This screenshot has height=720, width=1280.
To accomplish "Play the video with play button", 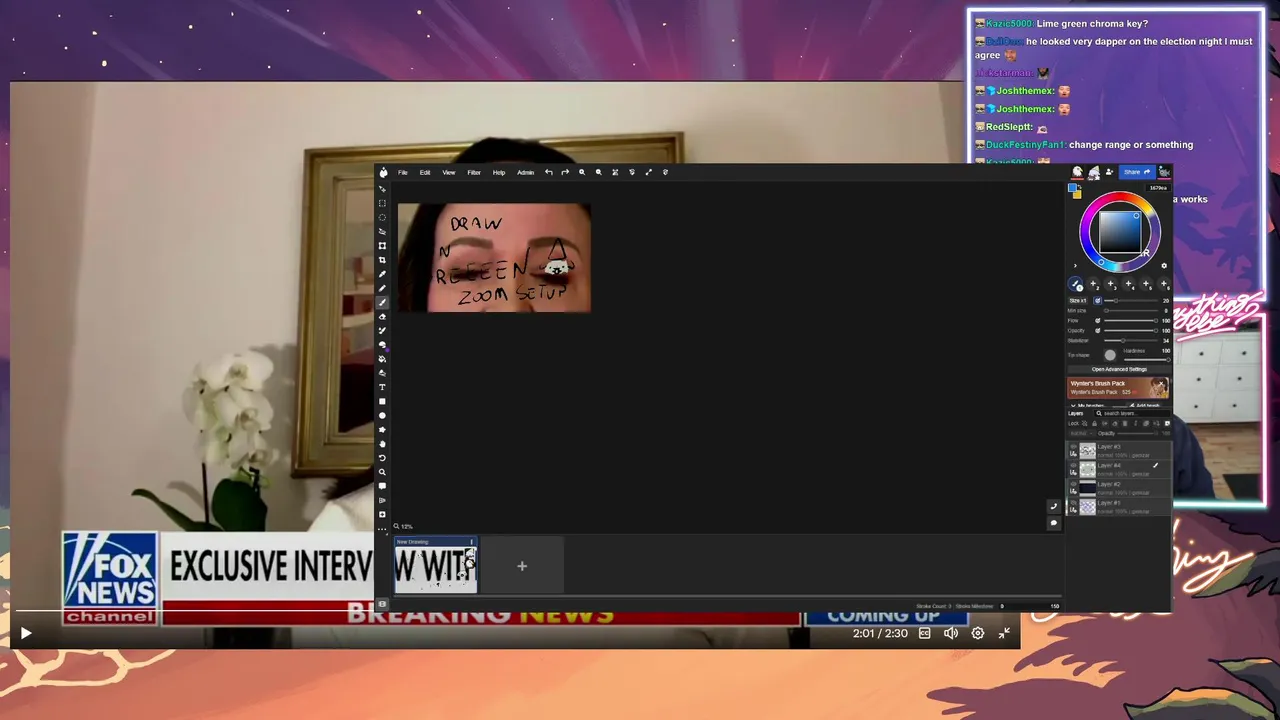I will pyautogui.click(x=26, y=633).
